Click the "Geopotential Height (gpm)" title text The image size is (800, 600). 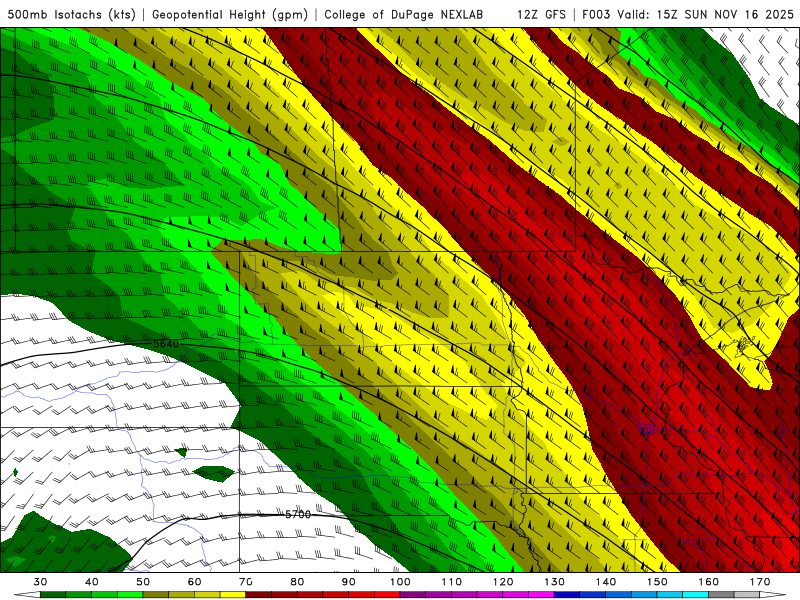coord(230,14)
